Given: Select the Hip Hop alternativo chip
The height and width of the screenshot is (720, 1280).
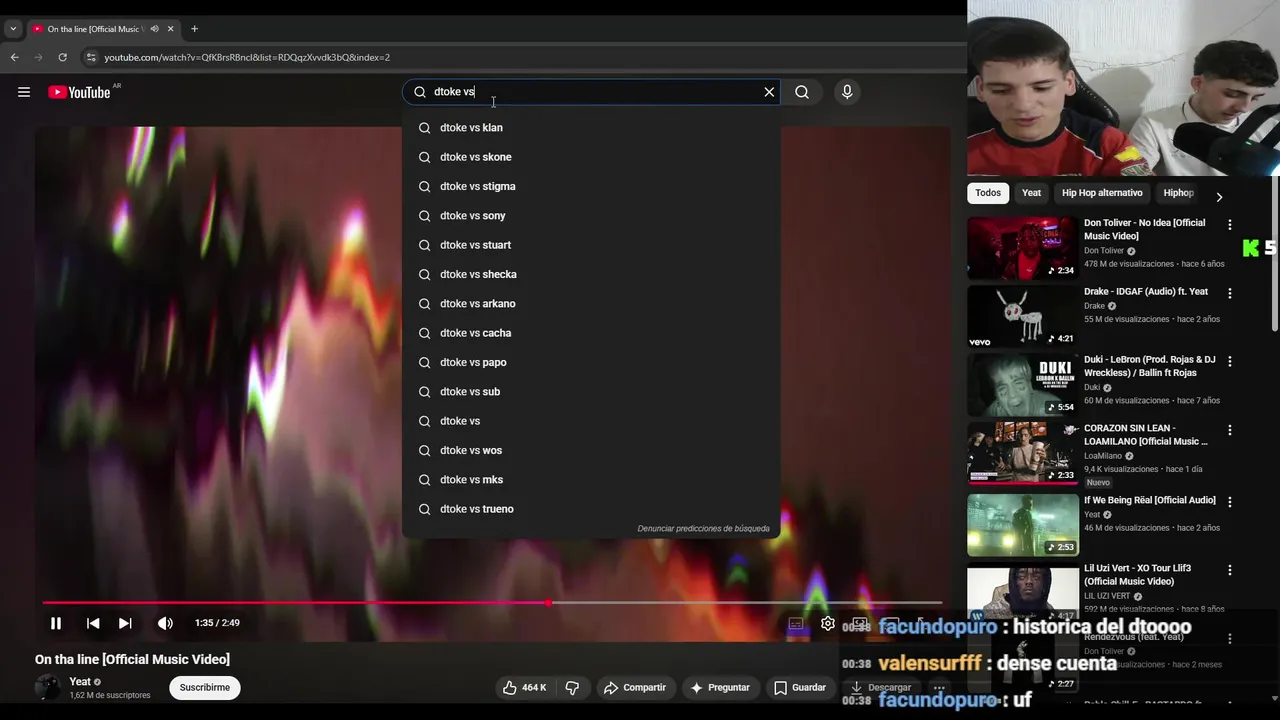Looking at the screenshot, I should pos(1102,193).
